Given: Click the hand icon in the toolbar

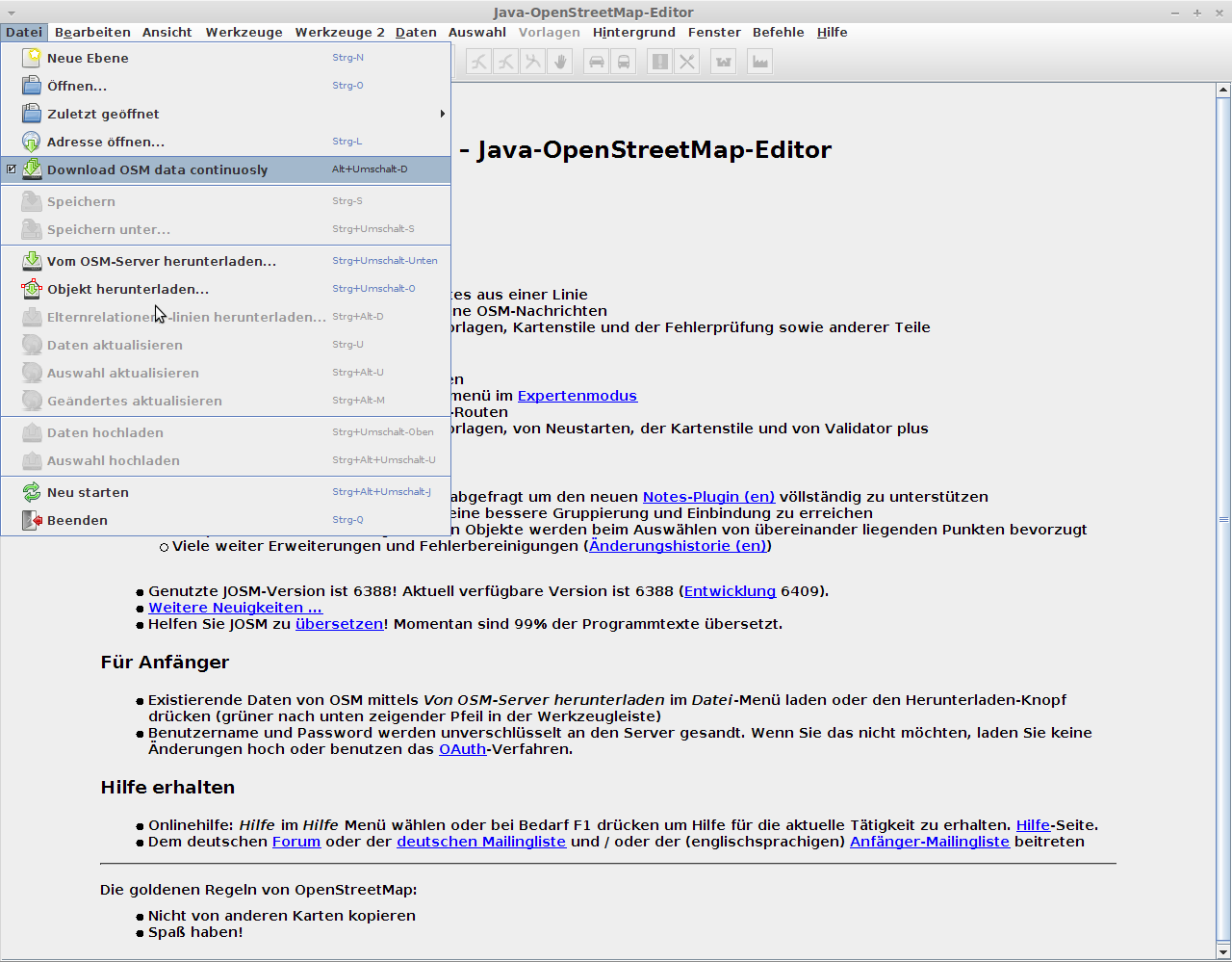Looking at the screenshot, I should point(560,62).
